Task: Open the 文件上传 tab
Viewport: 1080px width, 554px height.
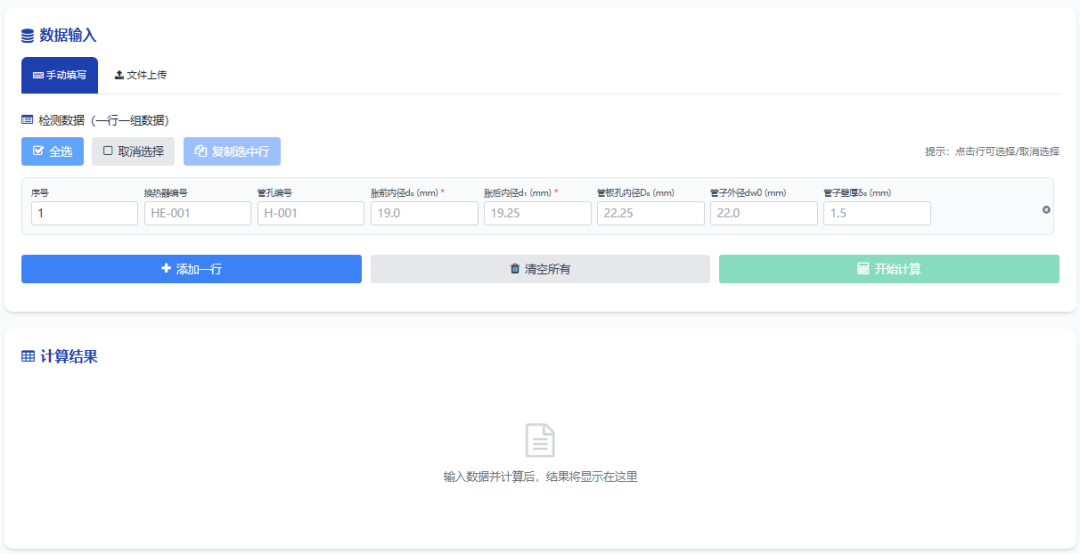Action: [141, 75]
